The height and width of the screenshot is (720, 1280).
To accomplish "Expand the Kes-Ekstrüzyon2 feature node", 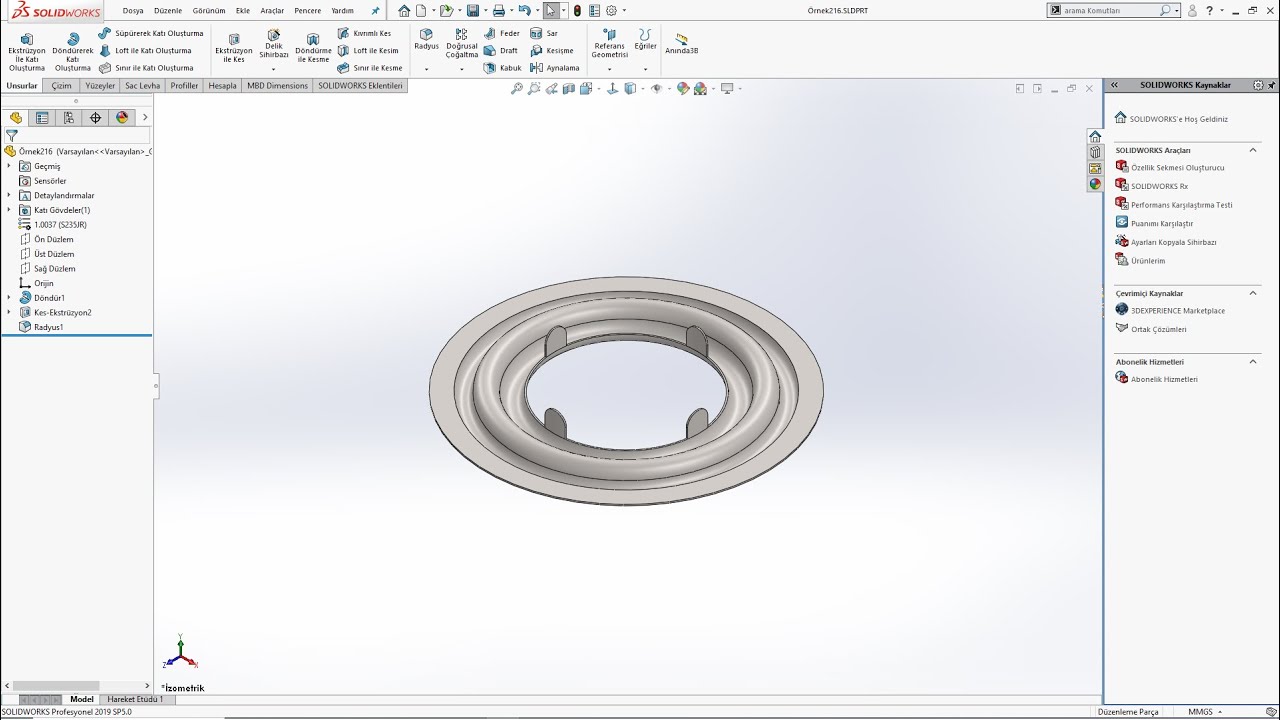I will click(9, 312).
